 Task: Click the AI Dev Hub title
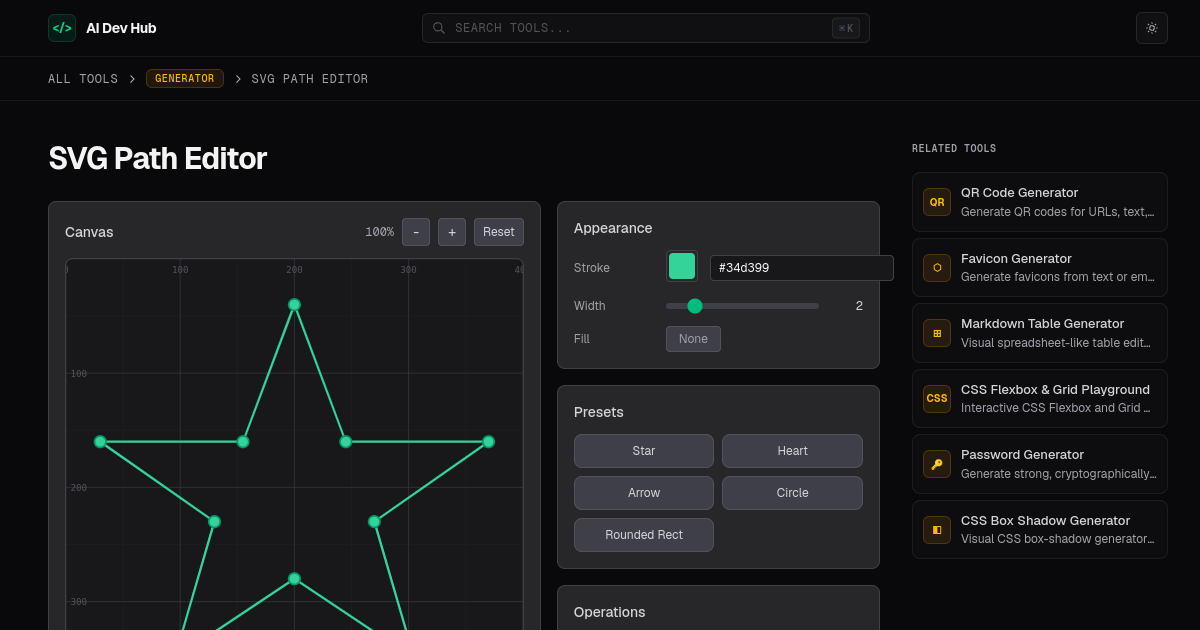pos(121,28)
